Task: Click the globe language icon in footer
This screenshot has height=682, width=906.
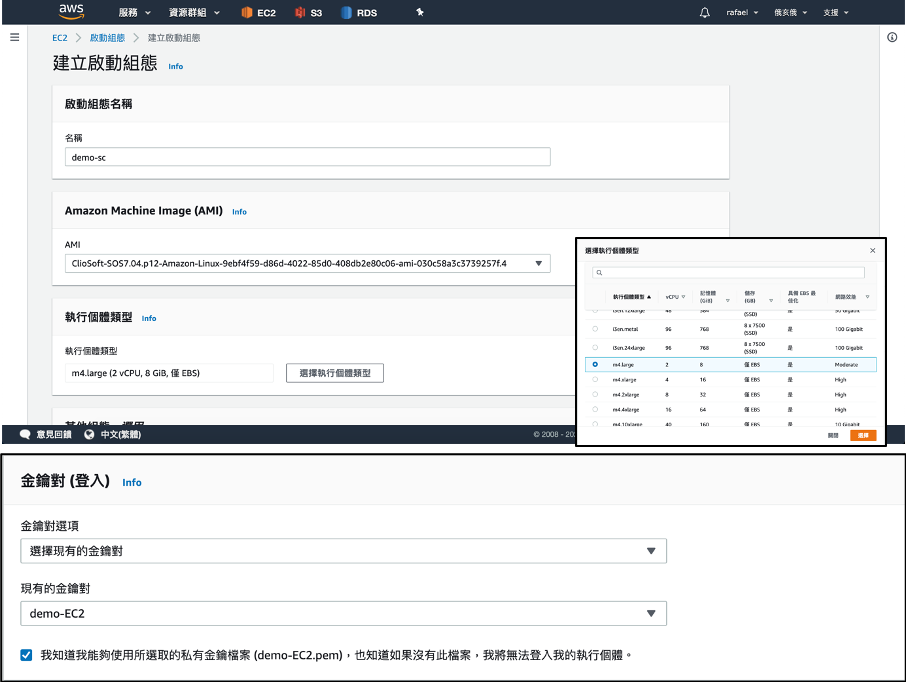Action: pyautogui.click(x=89, y=435)
